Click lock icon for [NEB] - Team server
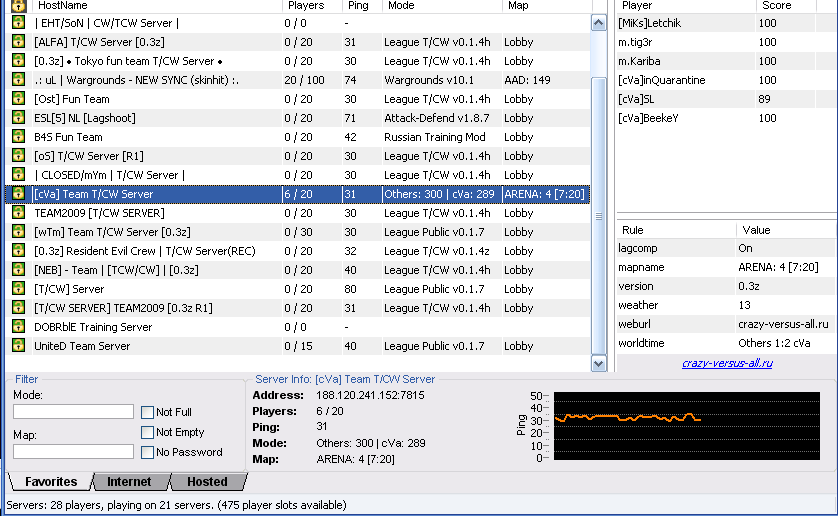The height and width of the screenshot is (516, 838). point(19,269)
